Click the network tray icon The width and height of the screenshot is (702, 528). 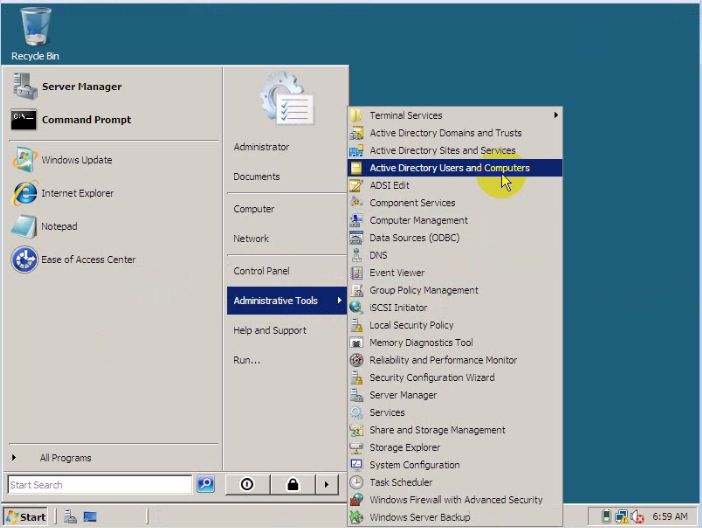coord(621,517)
